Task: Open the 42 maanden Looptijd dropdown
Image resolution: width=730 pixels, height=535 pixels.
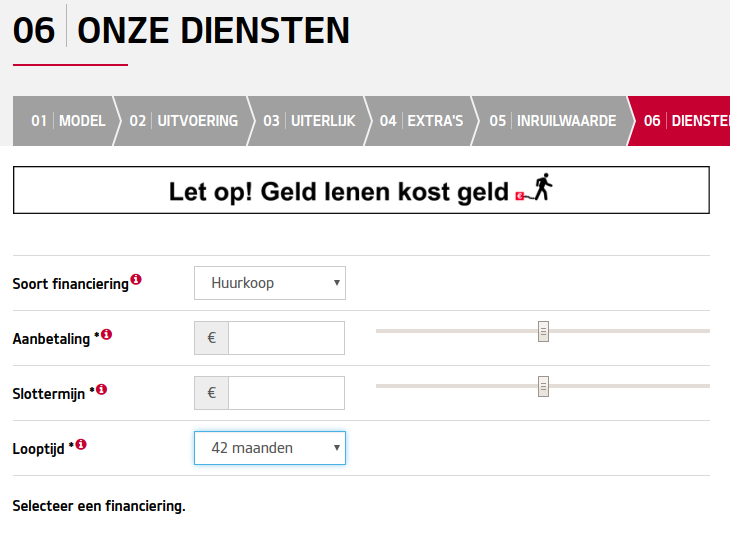Action: point(270,448)
